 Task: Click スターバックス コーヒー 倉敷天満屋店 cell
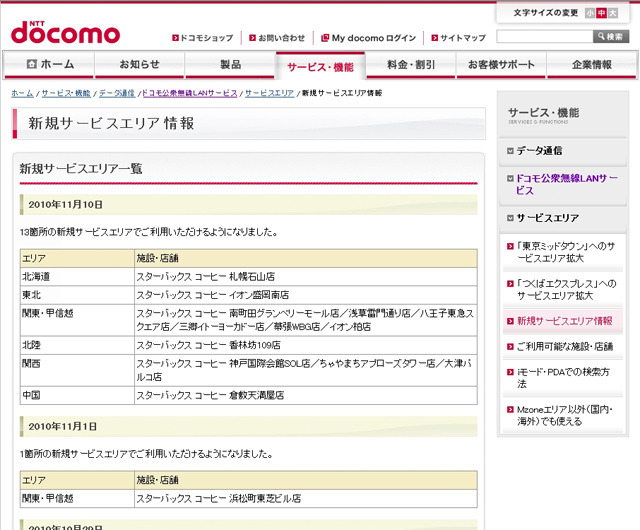[x=306, y=395]
